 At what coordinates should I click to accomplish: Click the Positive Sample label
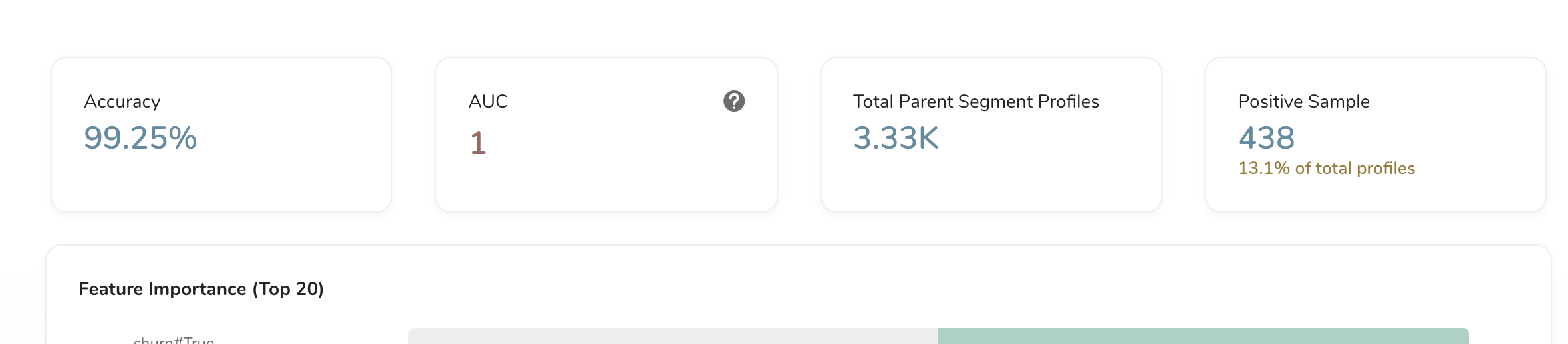(1303, 102)
